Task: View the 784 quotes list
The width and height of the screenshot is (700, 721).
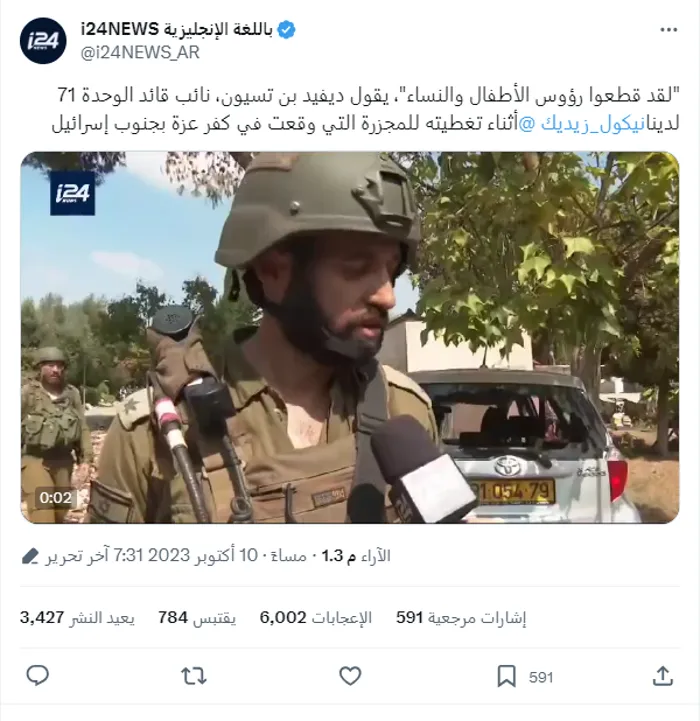Action: tap(197, 618)
